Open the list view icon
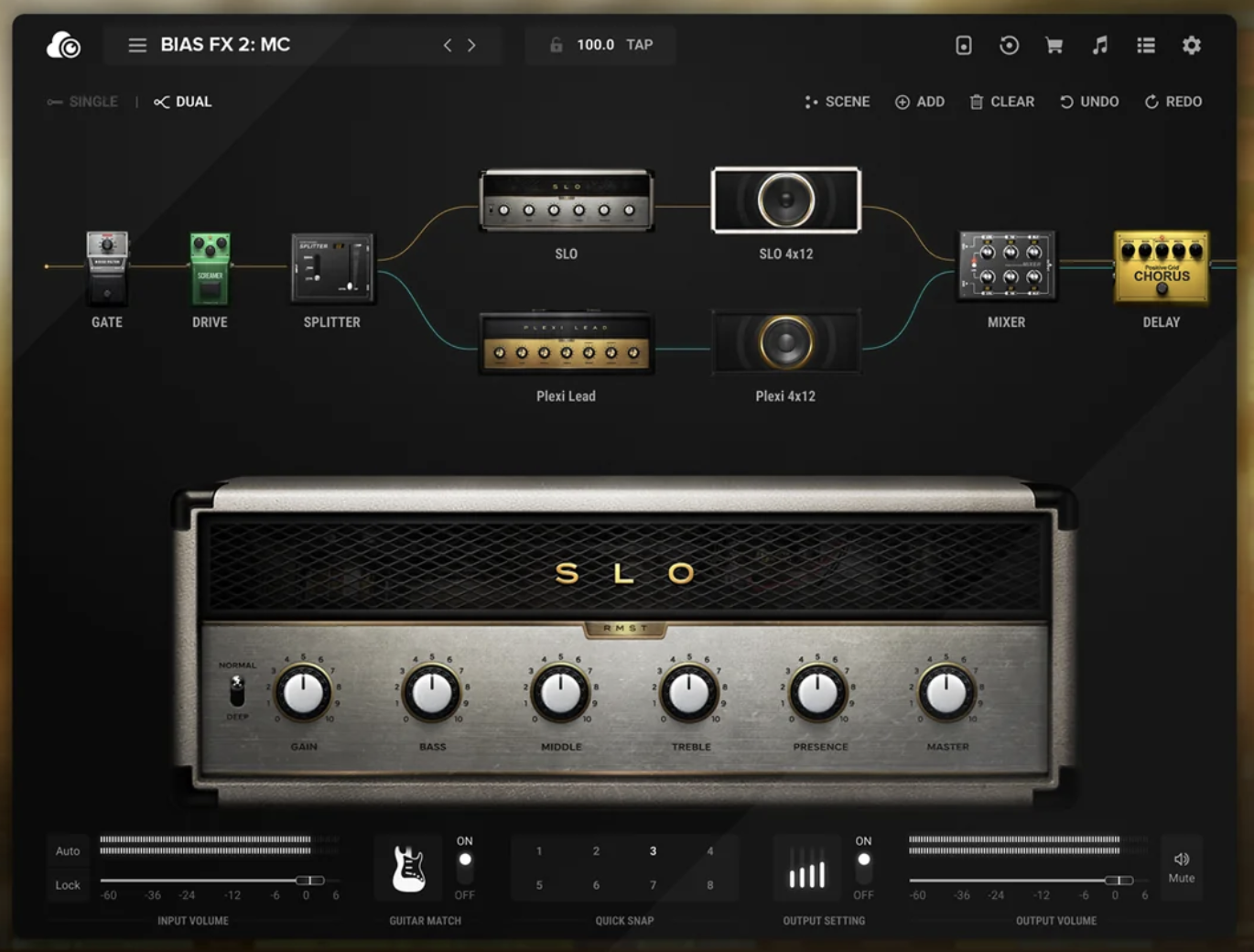Image resolution: width=1254 pixels, height=952 pixels. [1145, 45]
